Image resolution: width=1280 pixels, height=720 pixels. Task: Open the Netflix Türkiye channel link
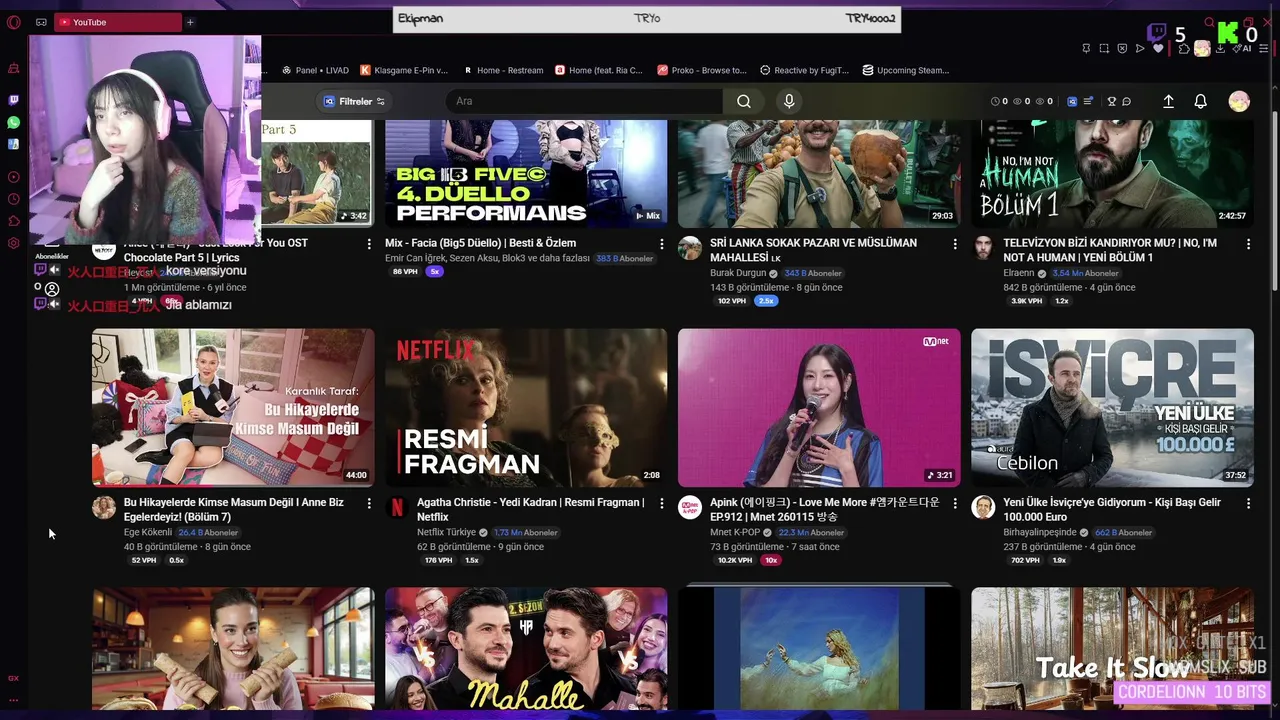[x=446, y=532]
